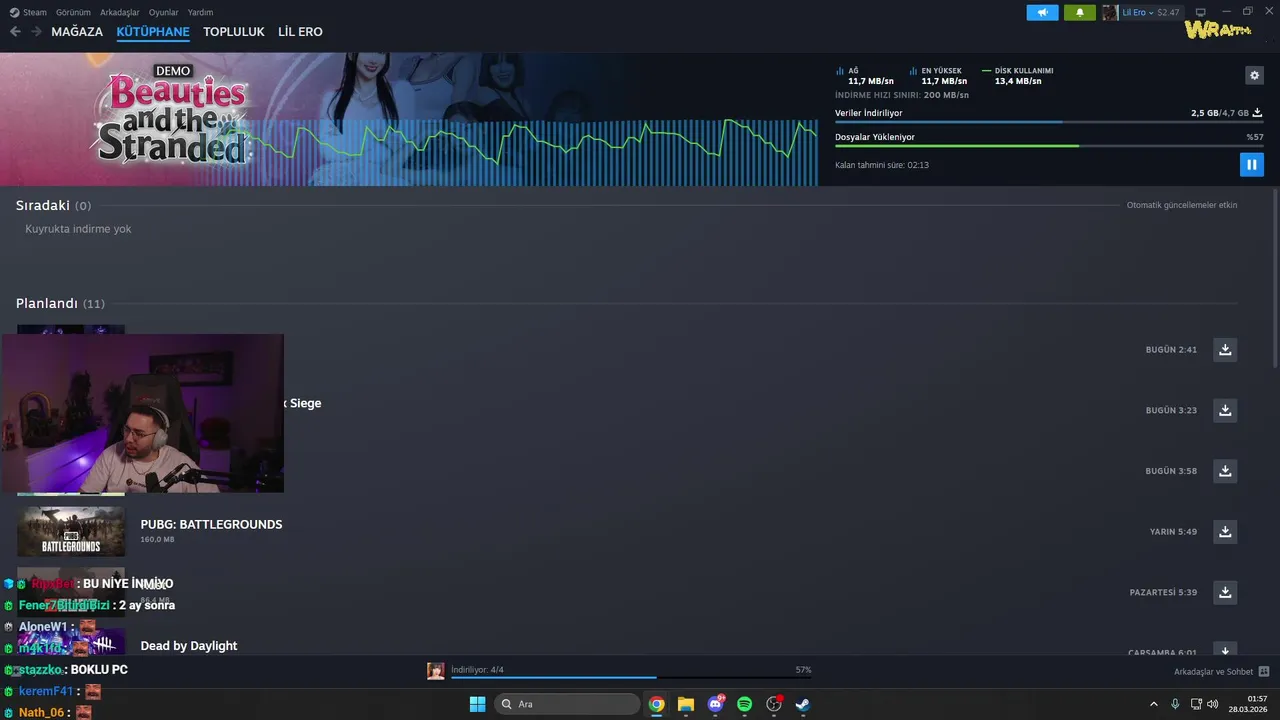Click the Dosyalar Yükleniyor progress bar
Screen dimensions: 1280x720
(1049, 146)
